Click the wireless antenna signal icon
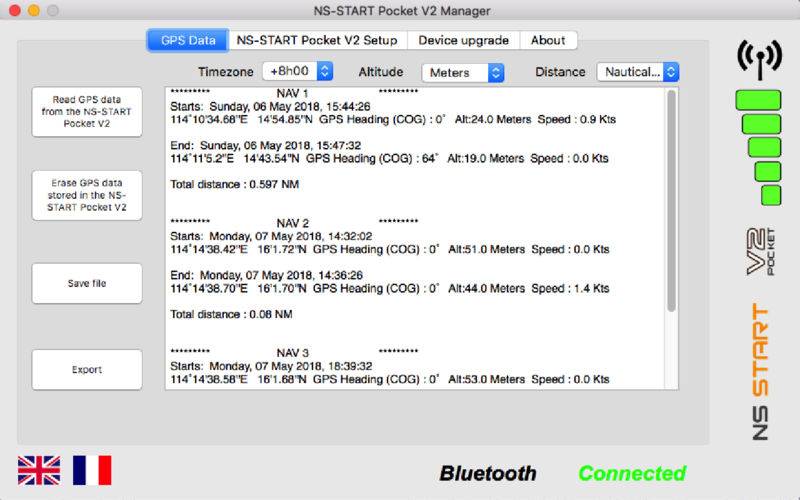The image size is (800, 500). coord(759,59)
